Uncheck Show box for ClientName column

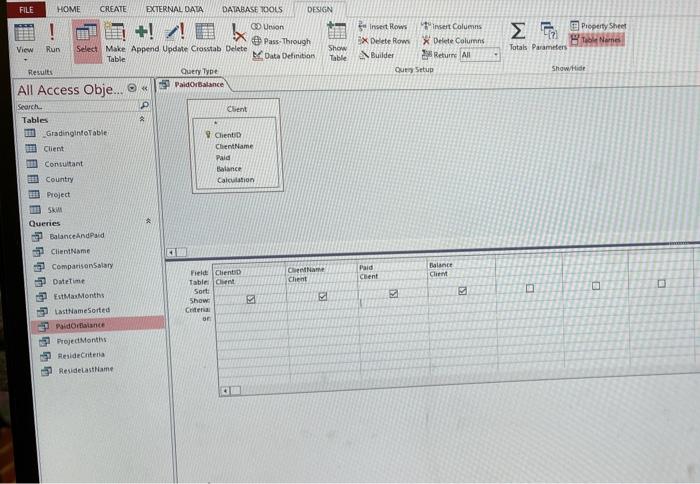click(323, 296)
